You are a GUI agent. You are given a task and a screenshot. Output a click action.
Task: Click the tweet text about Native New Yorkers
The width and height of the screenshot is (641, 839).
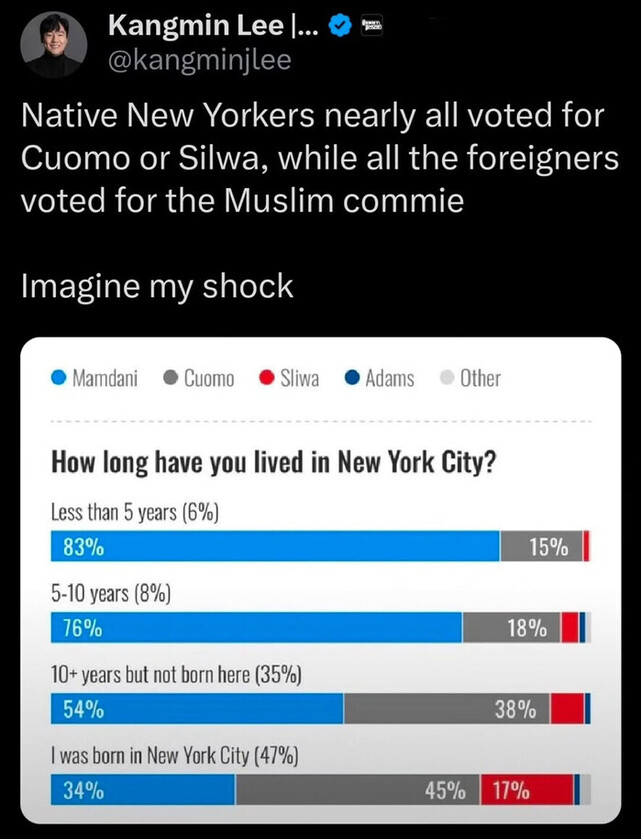tap(312, 159)
